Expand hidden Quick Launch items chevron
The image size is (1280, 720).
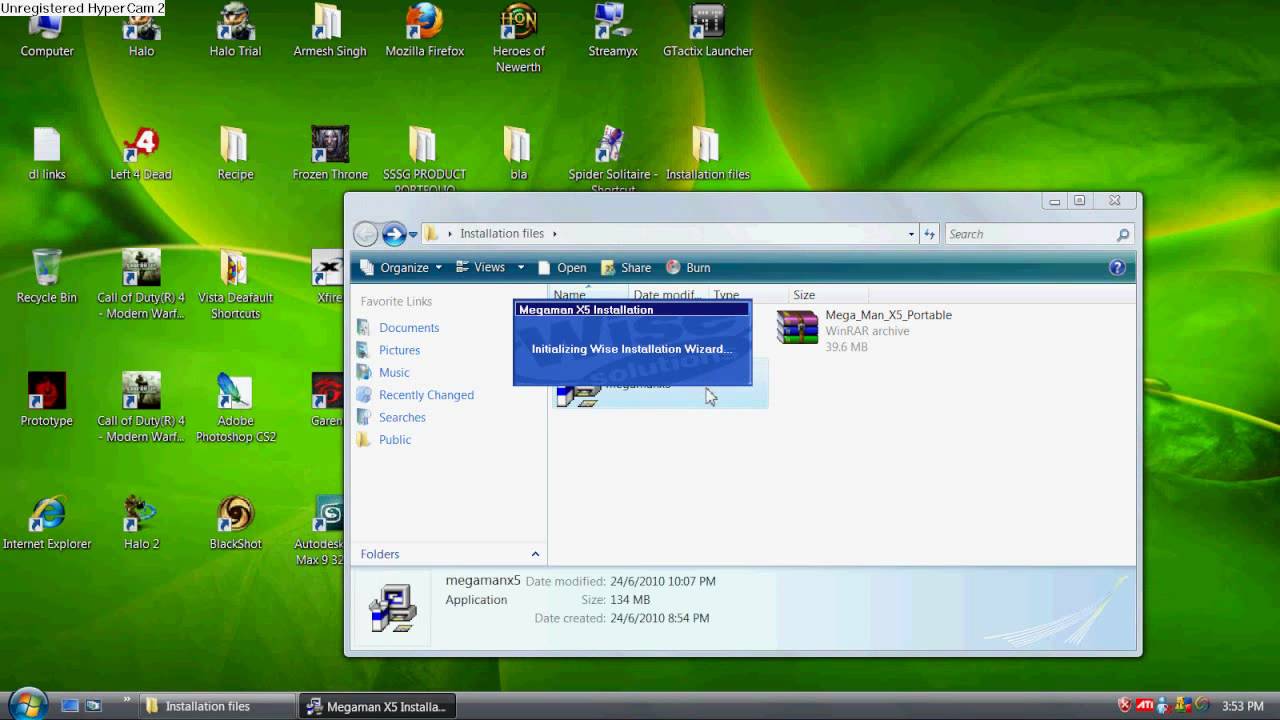127,701
